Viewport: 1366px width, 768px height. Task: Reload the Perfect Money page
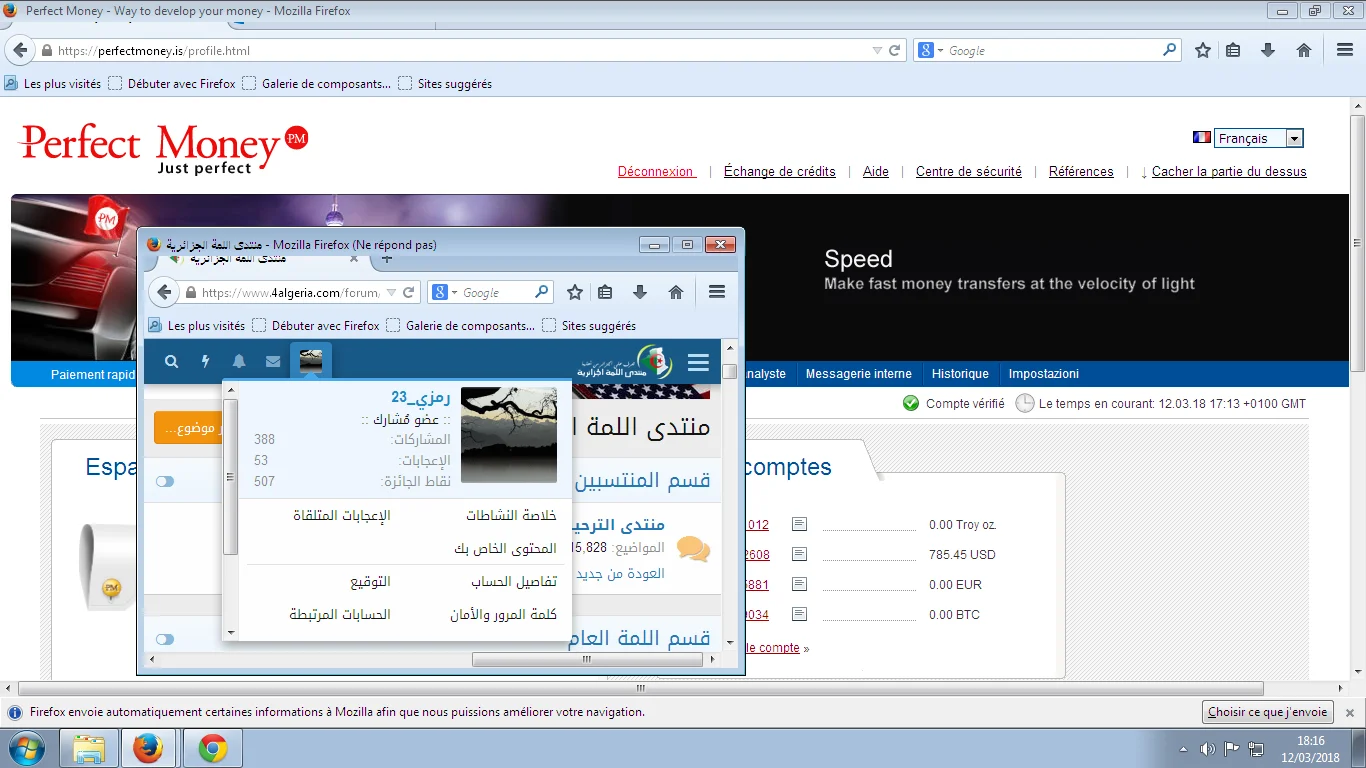(x=896, y=50)
